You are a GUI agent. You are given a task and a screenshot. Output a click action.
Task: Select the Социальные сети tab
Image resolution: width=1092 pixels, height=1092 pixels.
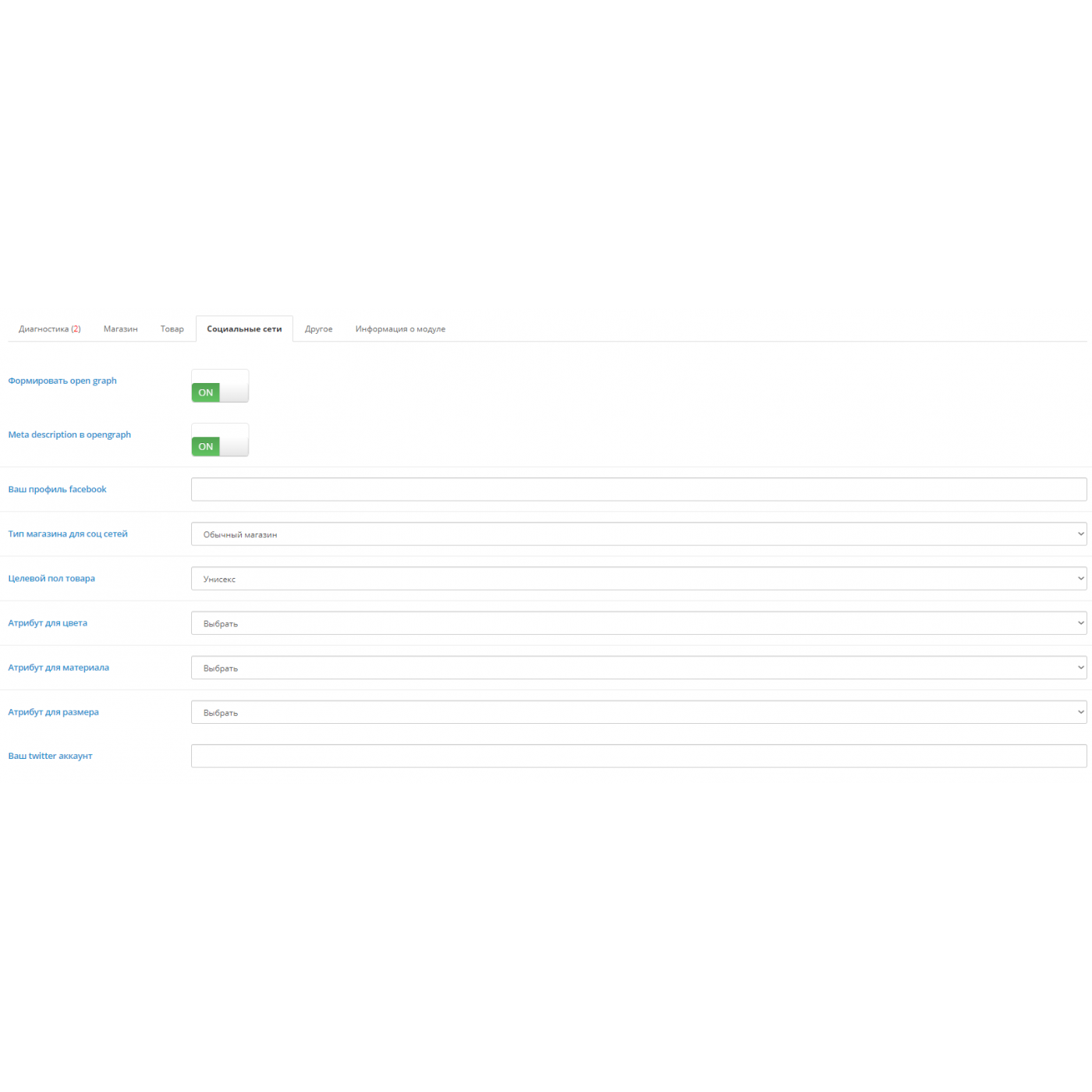click(244, 329)
